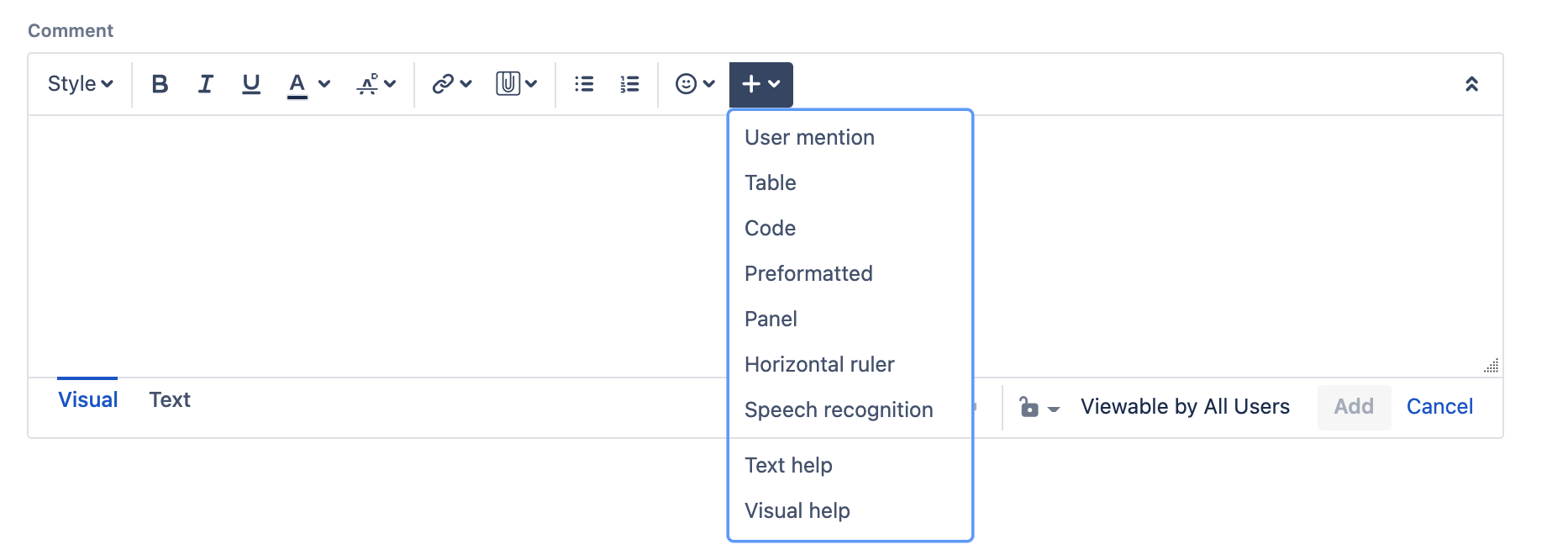Viewport: 1568px width, 560px height.
Task: Choose Table from the insert menu
Action: (x=850, y=182)
